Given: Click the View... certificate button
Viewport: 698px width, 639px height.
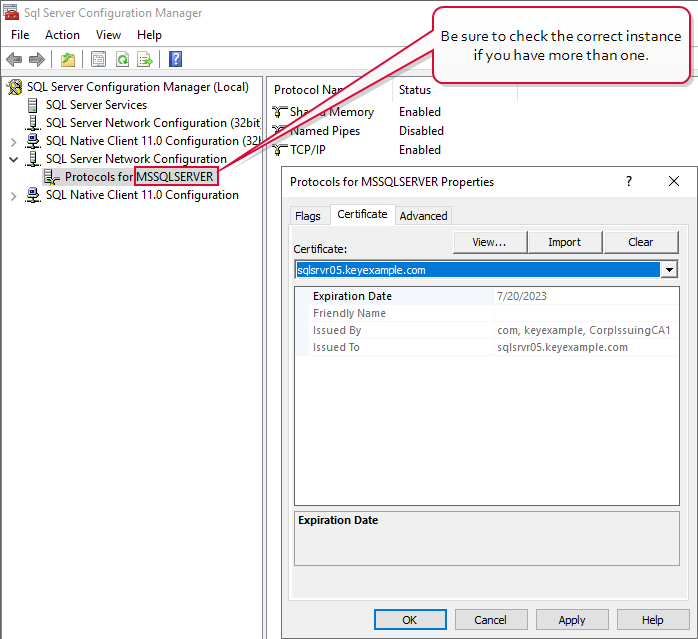Looking at the screenshot, I should coord(489,242).
